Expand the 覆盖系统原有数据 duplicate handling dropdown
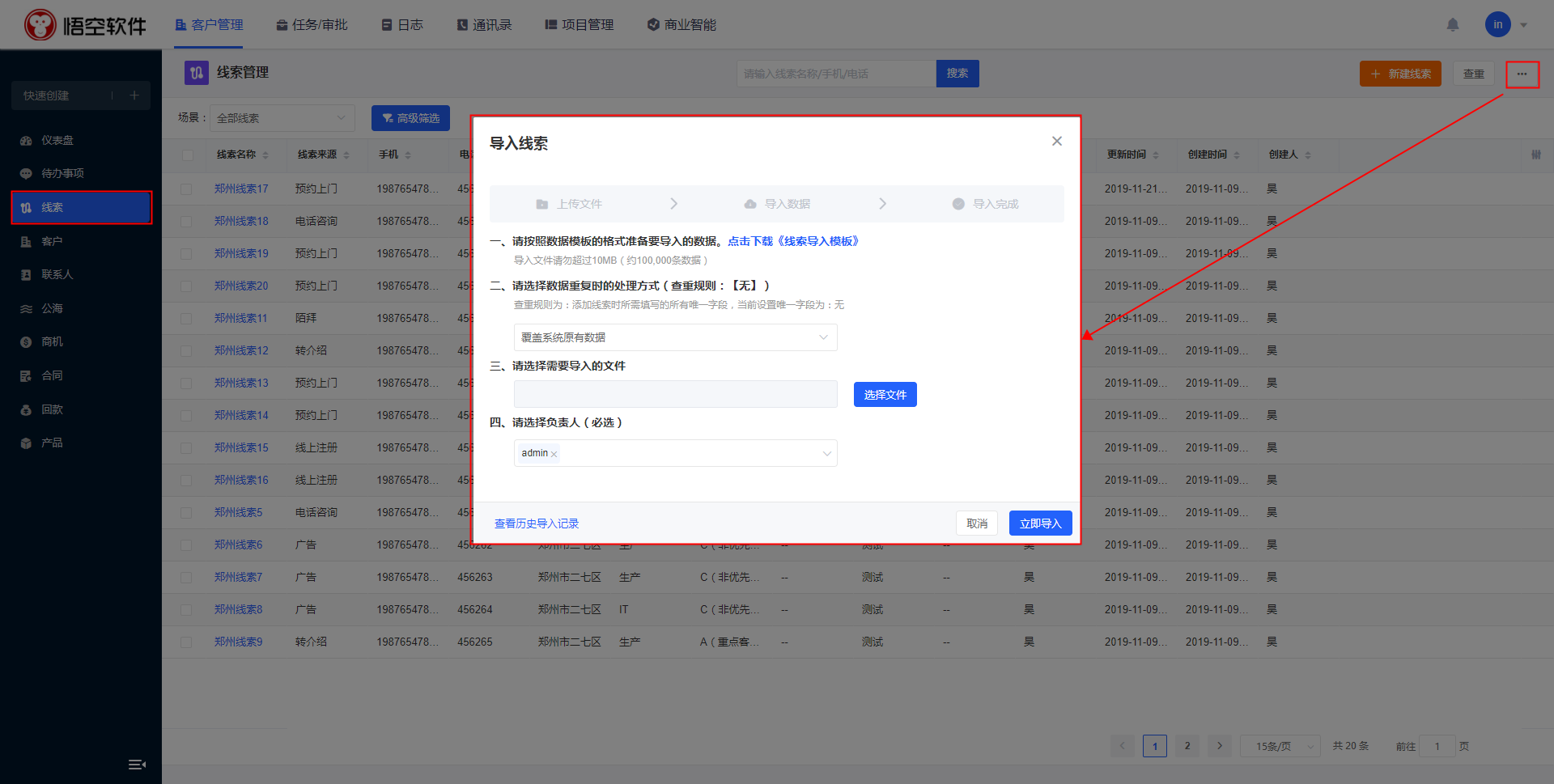Screen dimensions: 1554x784 675,337
